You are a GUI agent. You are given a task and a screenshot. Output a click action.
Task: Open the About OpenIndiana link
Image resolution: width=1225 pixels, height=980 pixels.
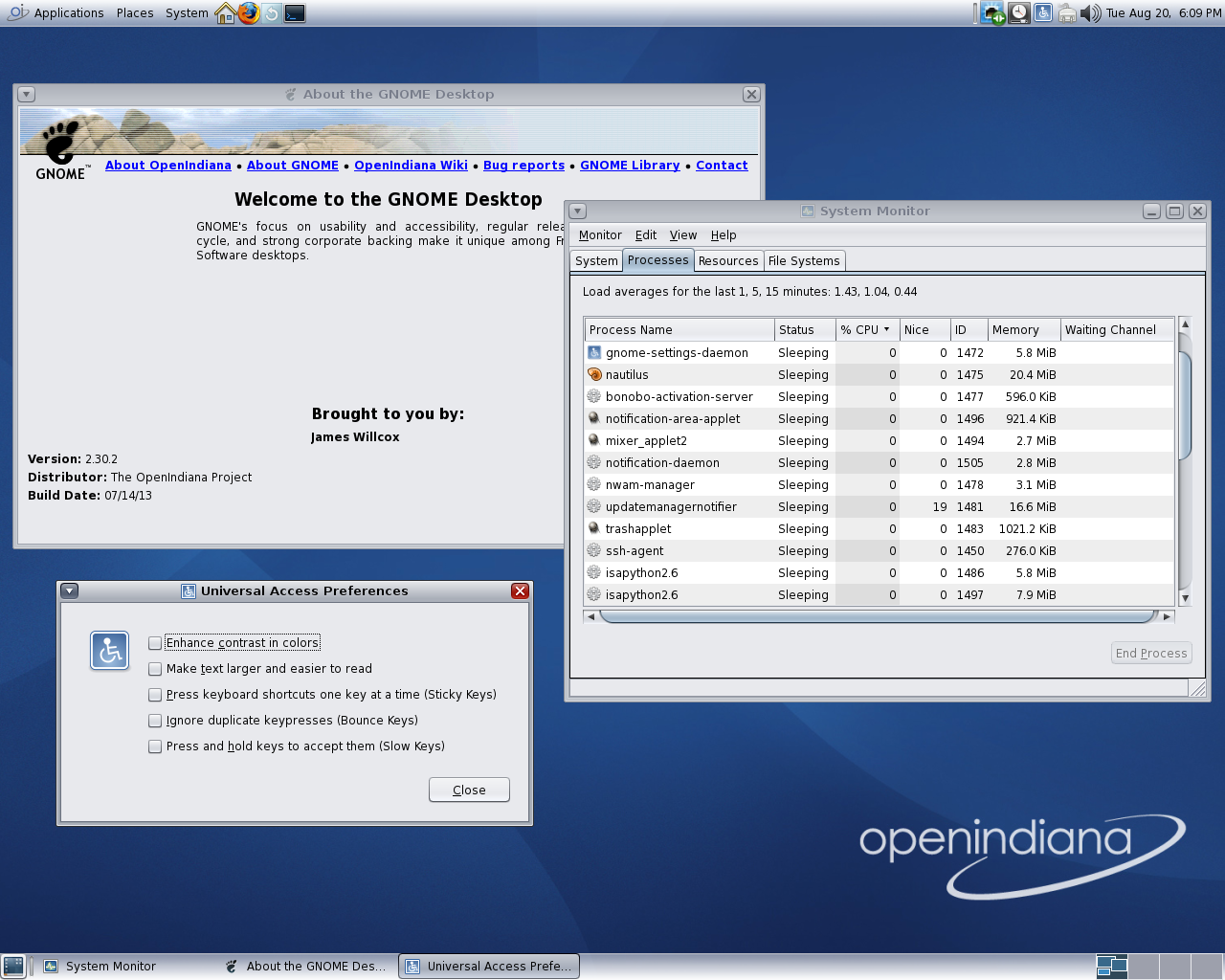tap(168, 166)
